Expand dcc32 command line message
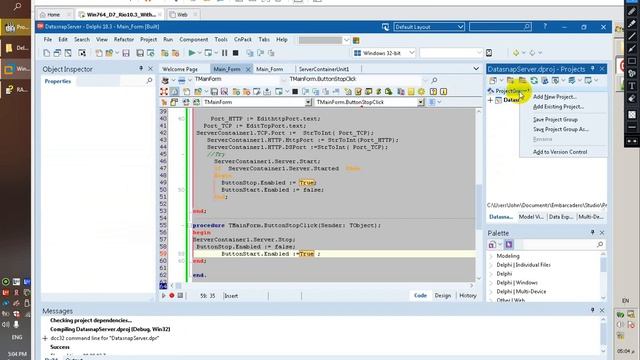Screen dimensions: 640x360 45,338
